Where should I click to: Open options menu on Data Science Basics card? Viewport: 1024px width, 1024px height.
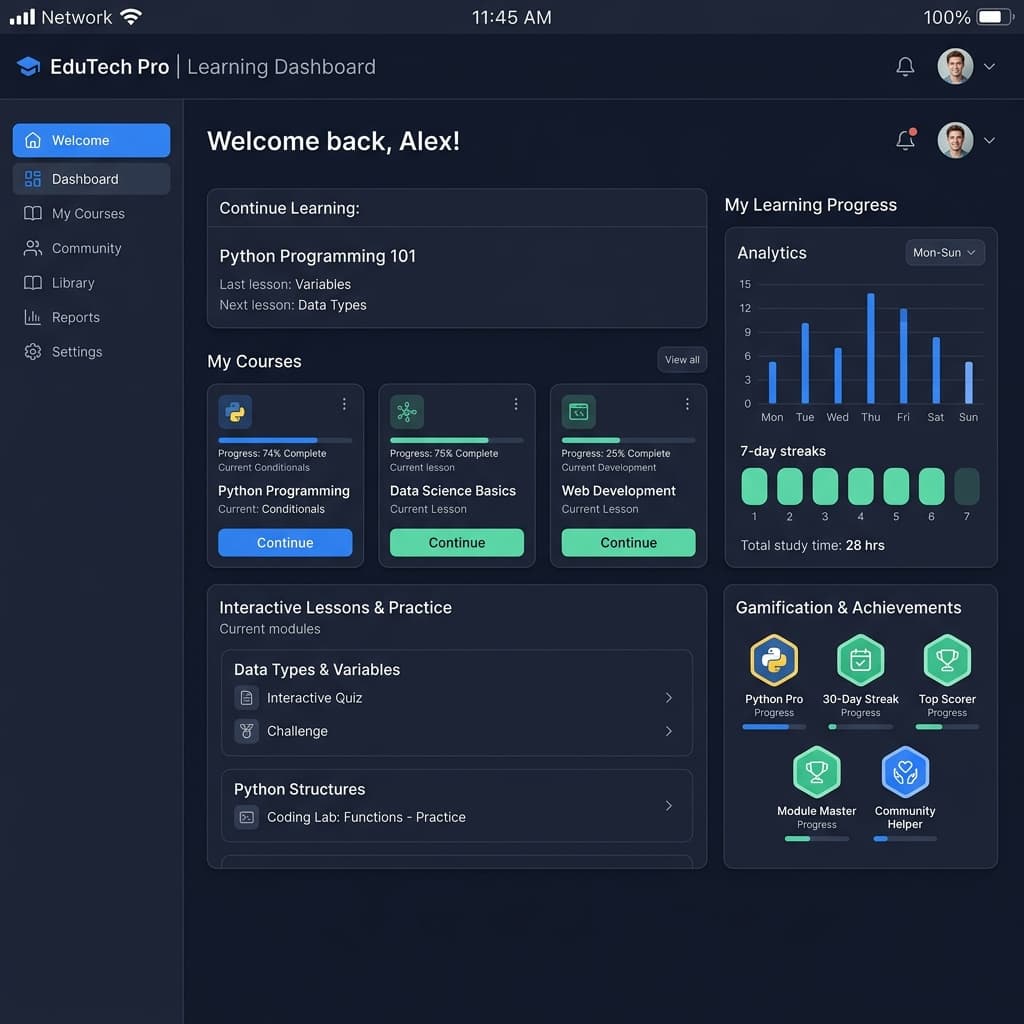point(516,404)
